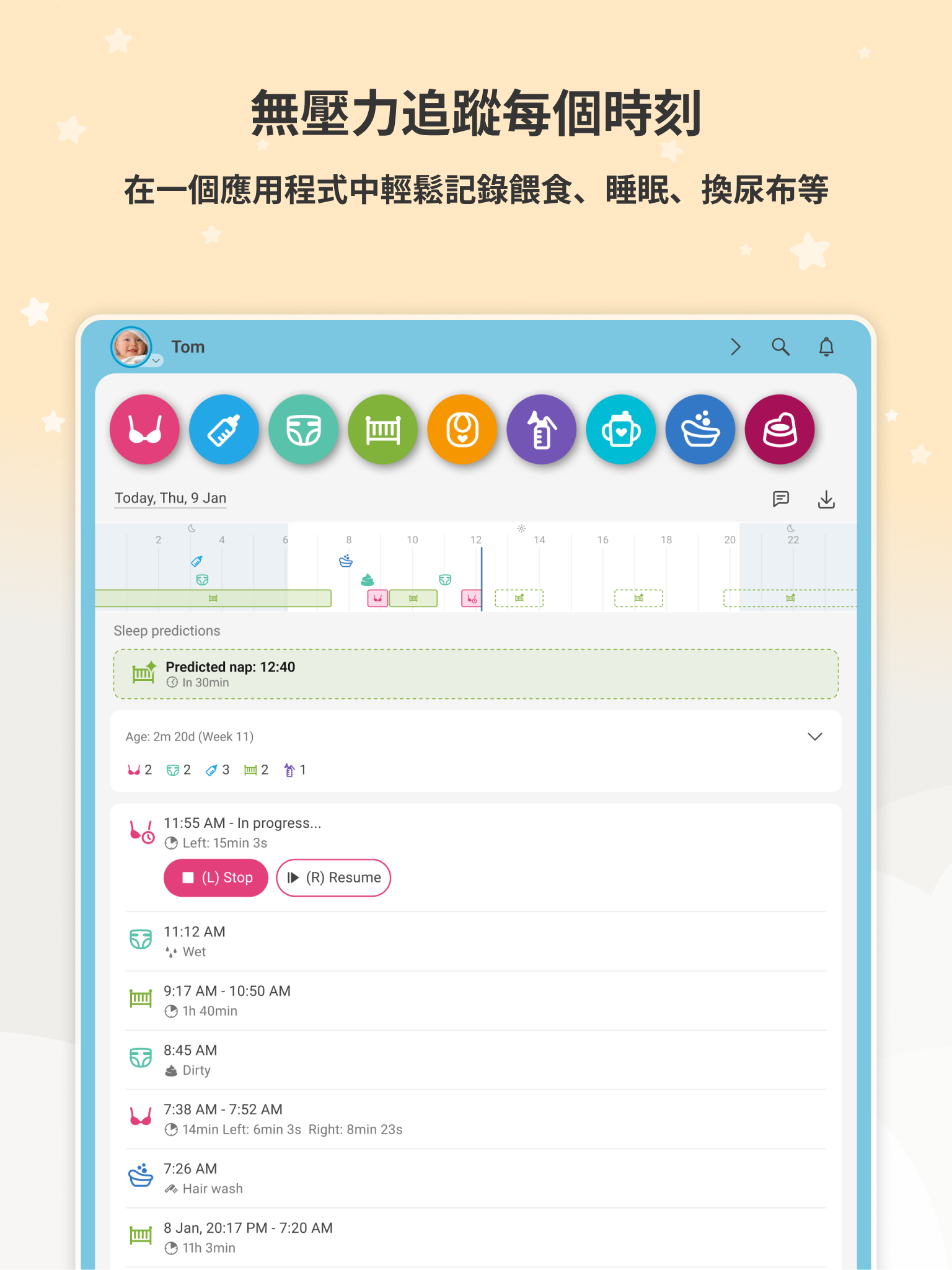Tap Tom's baby profile photo
This screenshot has width=952, height=1270.
click(131, 347)
